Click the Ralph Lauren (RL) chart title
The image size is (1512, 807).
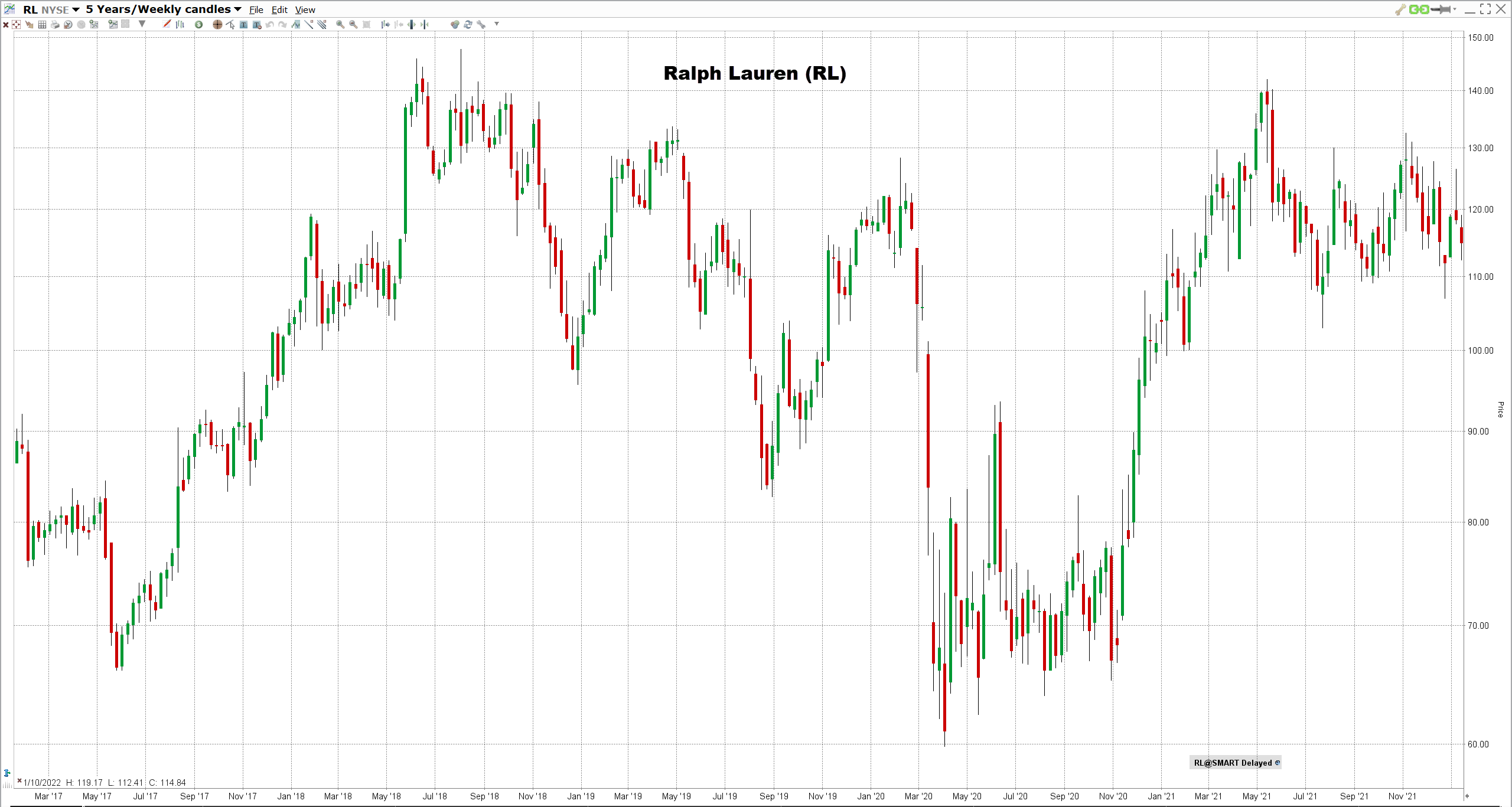coord(755,73)
